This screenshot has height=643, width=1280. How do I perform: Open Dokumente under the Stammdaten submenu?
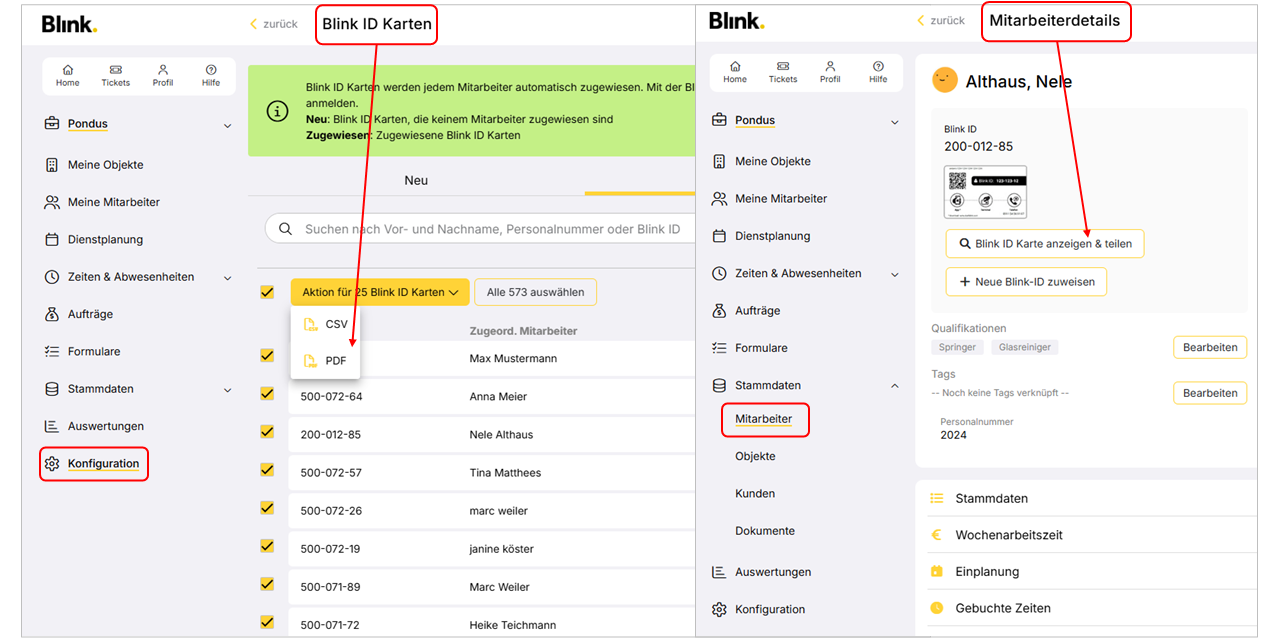(765, 531)
